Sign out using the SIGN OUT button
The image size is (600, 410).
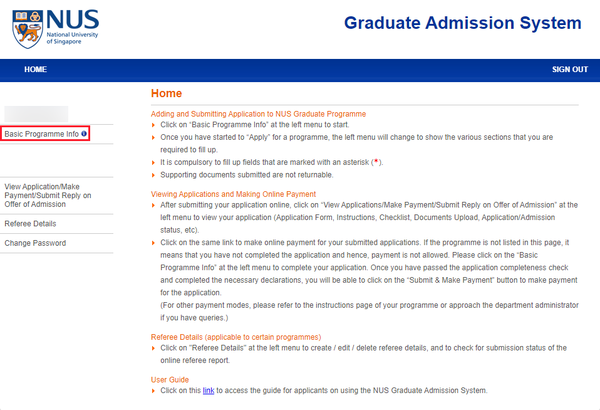[x=569, y=70]
